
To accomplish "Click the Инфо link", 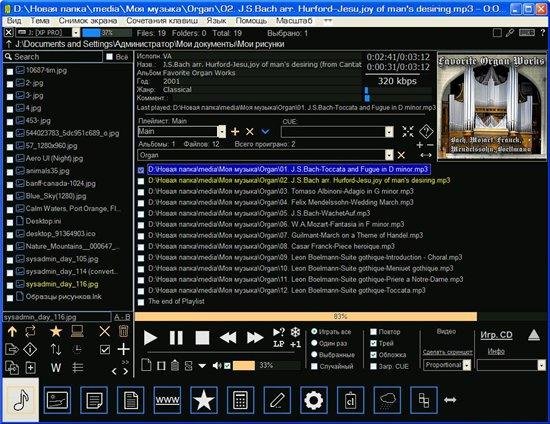I will click(496, 351).
